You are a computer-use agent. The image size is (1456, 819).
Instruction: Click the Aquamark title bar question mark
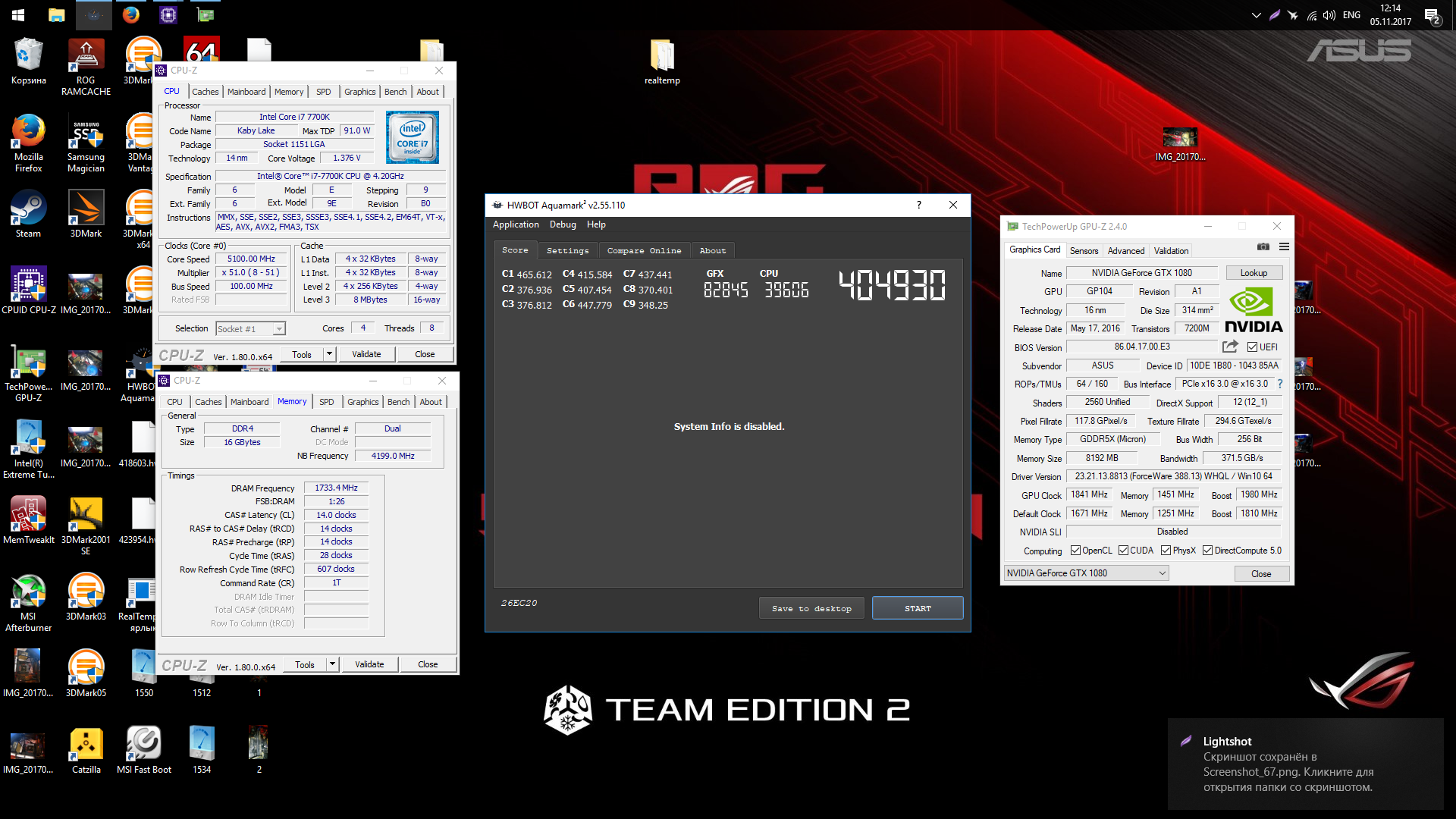click(919, 205)
